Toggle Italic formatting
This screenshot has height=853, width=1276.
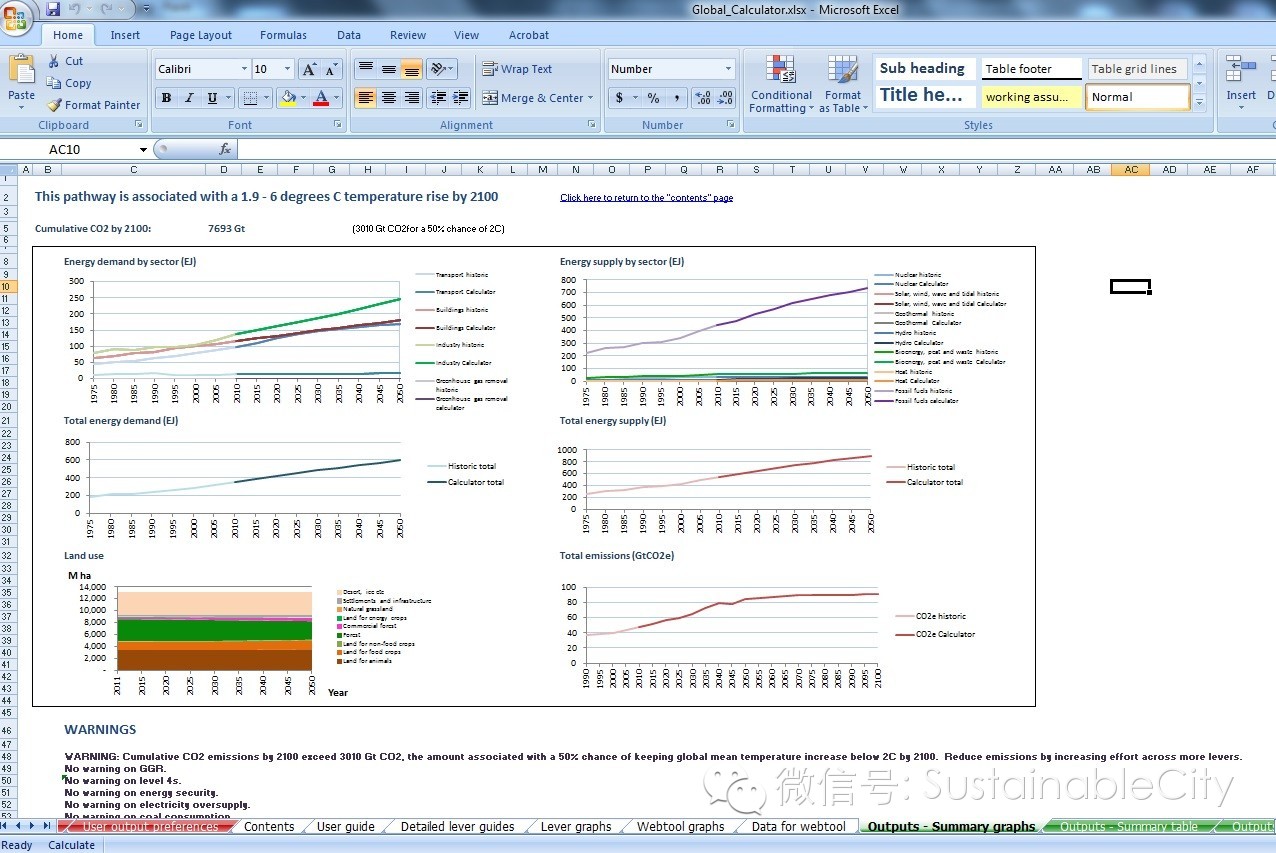click(x=189, y=98)
